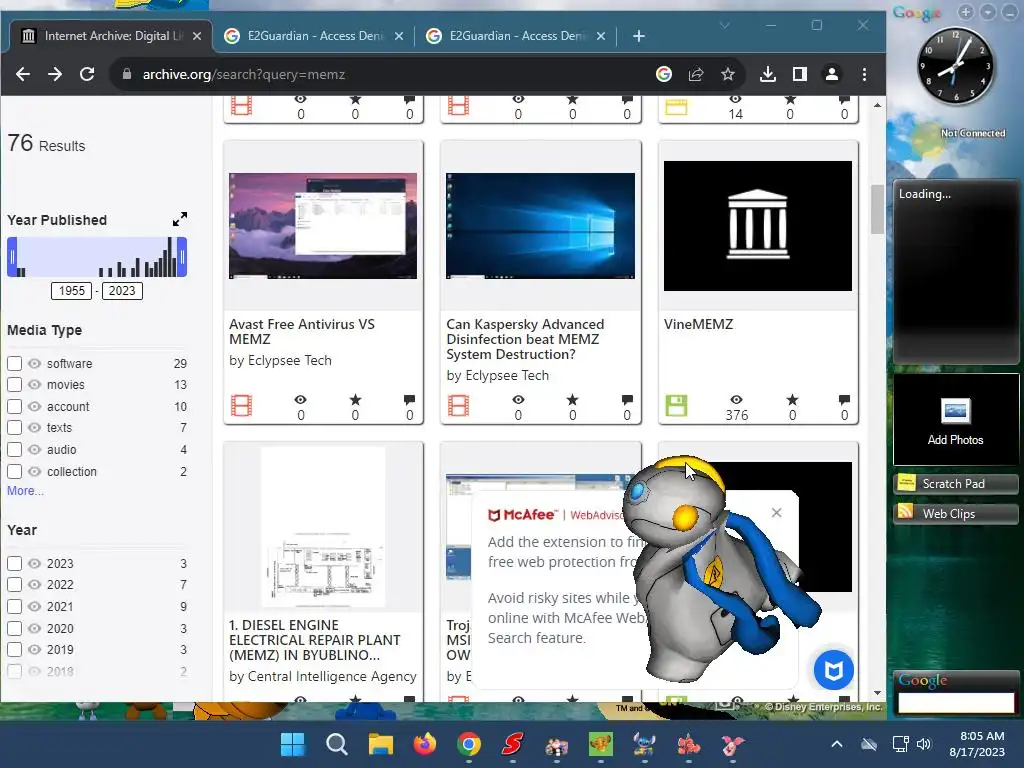The image size is (1024, 768).
Task: Click the 1955 start year field
Action: coord(72,291)
